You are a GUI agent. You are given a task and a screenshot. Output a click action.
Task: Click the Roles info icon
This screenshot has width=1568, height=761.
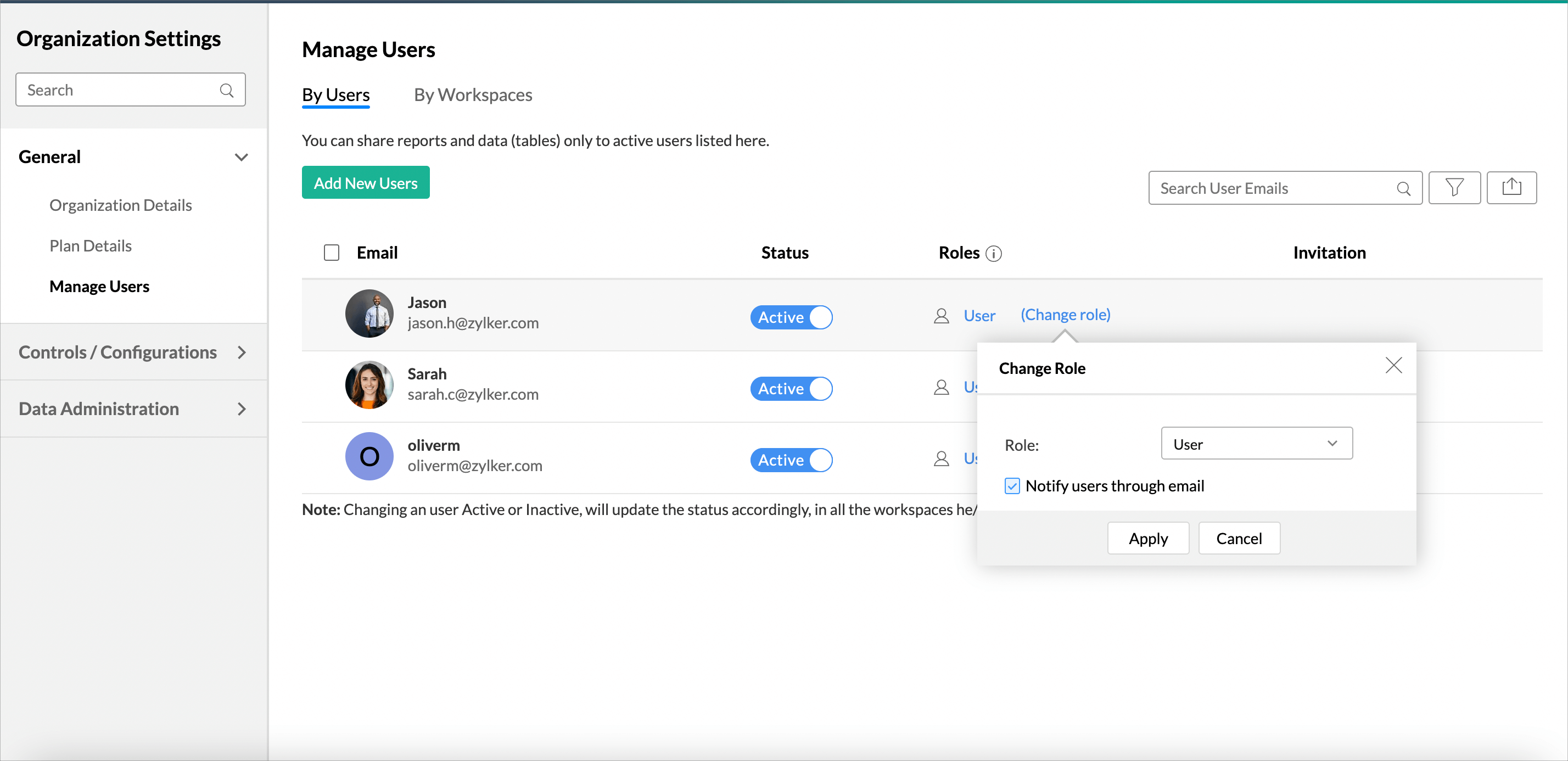coord(993,253)
